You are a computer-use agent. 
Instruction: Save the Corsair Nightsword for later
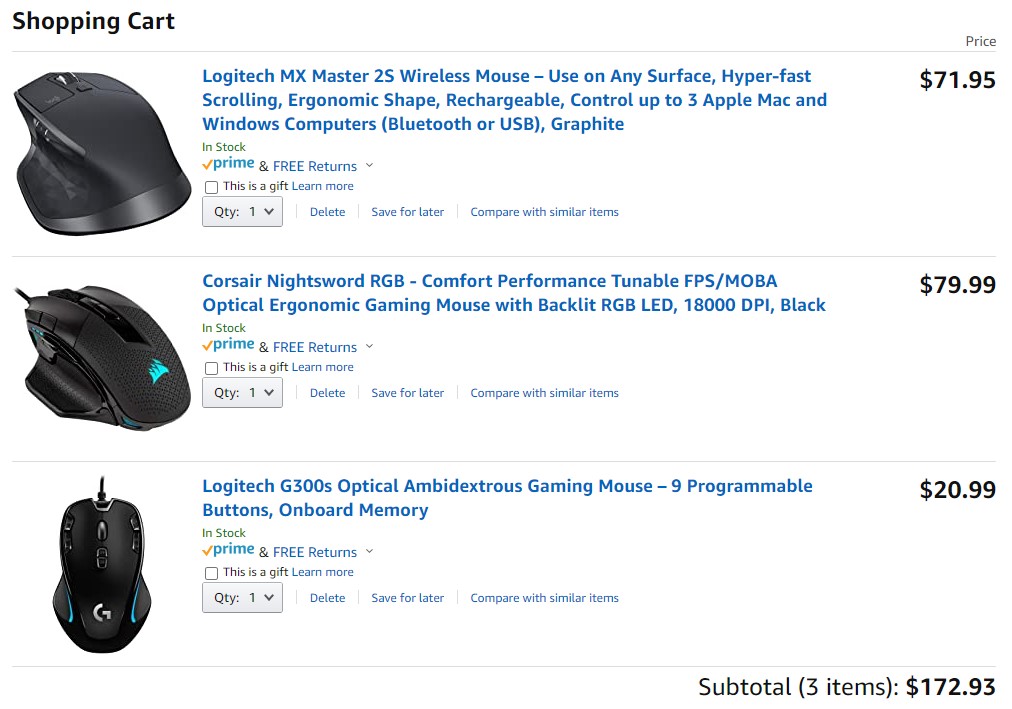[407, 393]
